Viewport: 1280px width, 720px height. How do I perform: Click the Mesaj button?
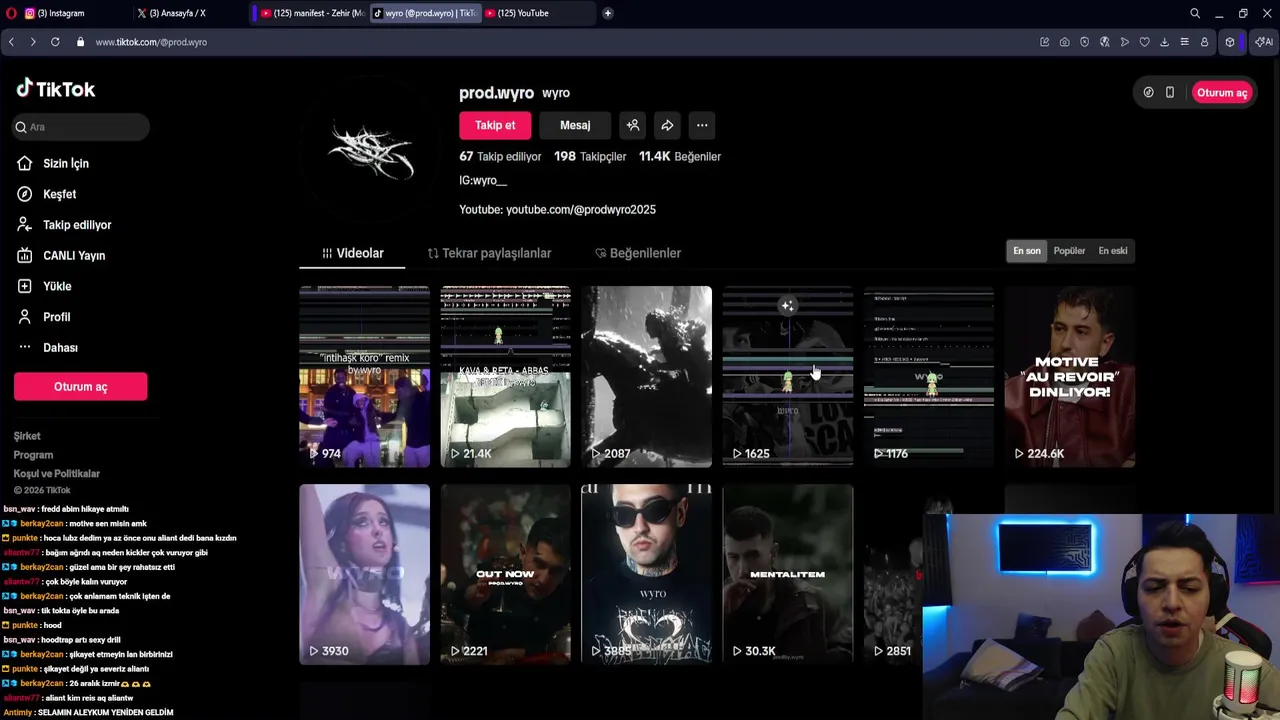coord(575,125)
